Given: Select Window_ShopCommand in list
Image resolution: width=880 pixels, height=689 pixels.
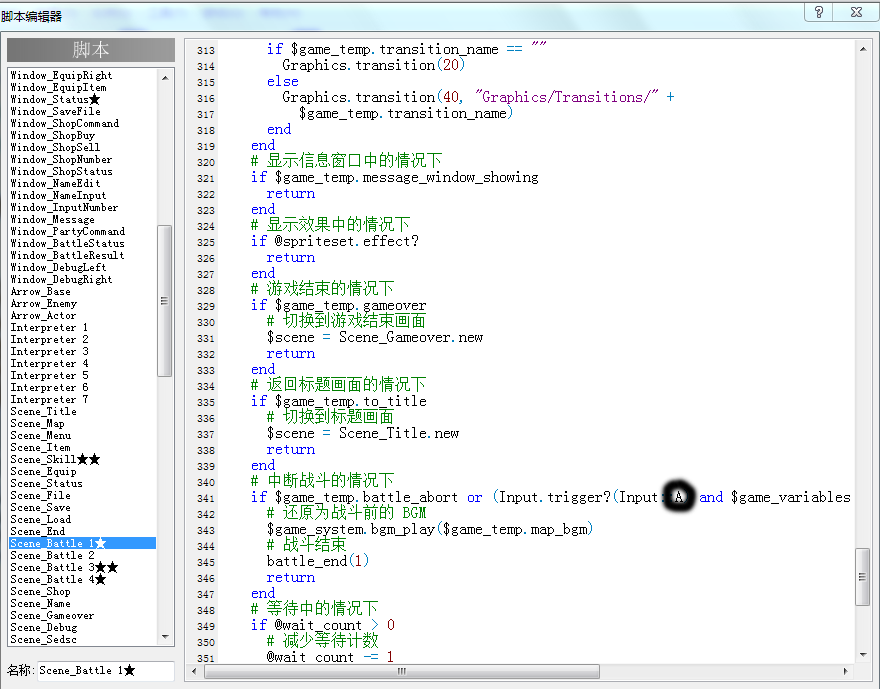Looking at the screenshot, I should (x=65, y=123).
